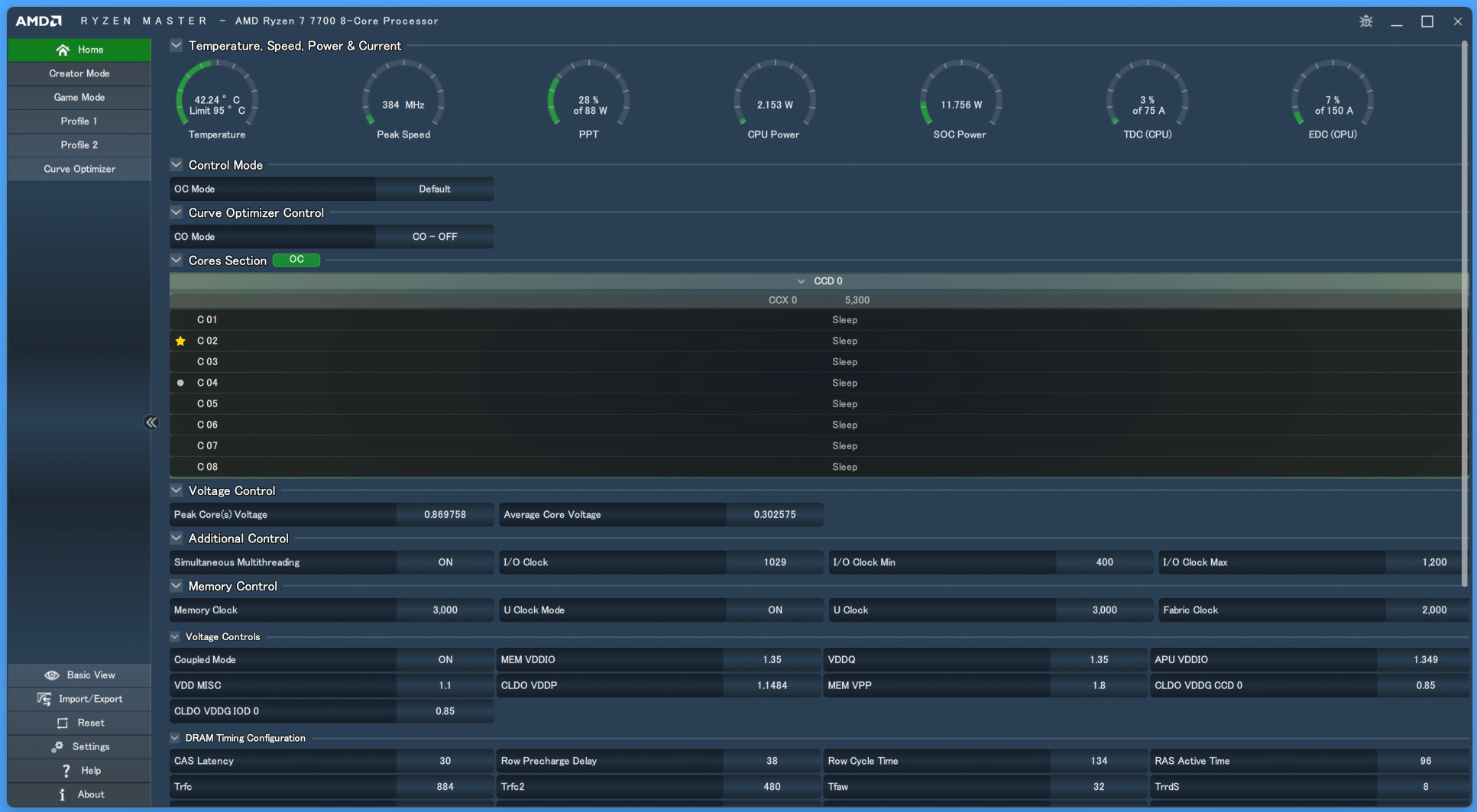Collapse the Memory Control section
This screenshot has width=1477, height=812.
(x=177, y=586)
